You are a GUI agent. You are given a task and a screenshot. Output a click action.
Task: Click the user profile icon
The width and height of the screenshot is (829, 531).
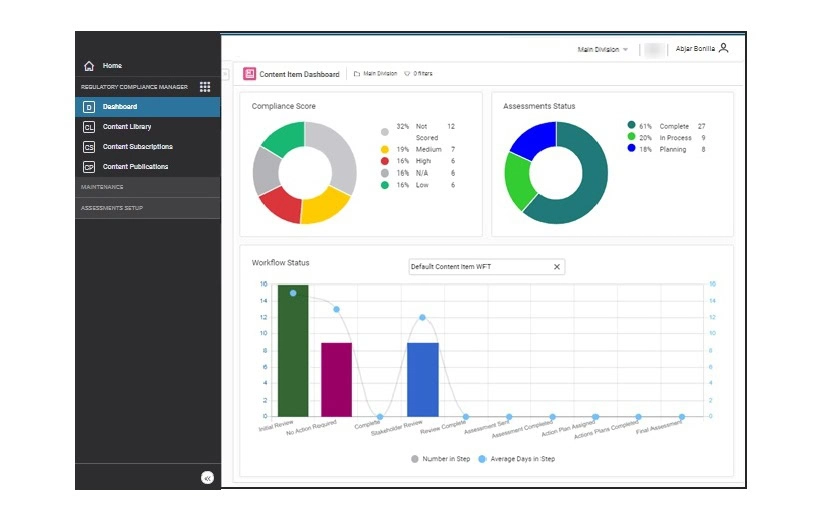point(724,48)
